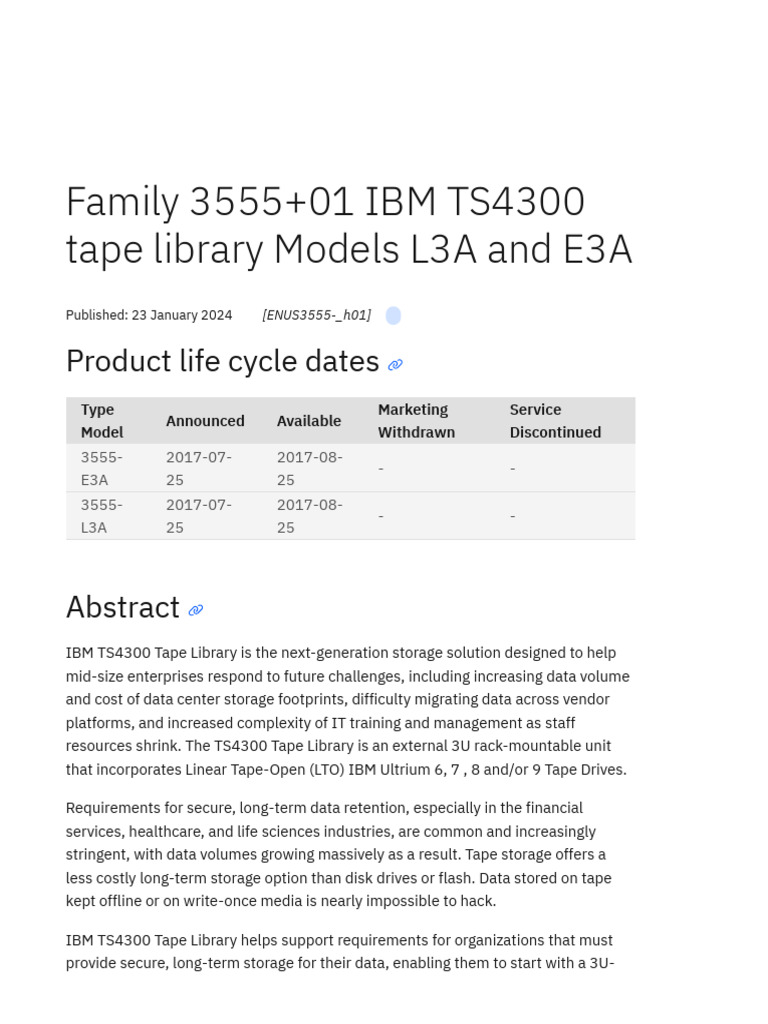Select the Product life cycle dates heading

222,361
